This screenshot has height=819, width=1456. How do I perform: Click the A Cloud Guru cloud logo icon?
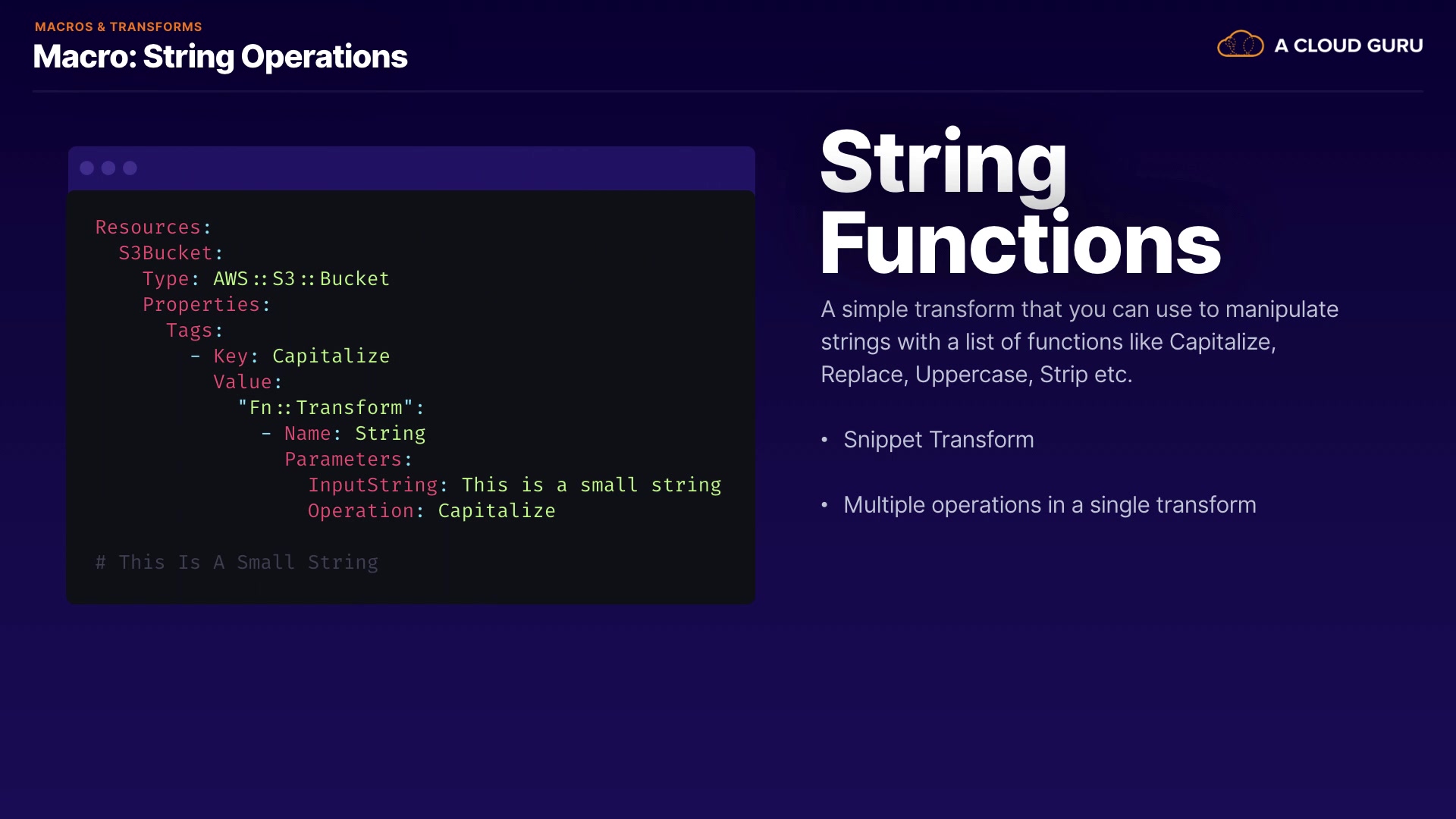click(x=1240, y=45)
